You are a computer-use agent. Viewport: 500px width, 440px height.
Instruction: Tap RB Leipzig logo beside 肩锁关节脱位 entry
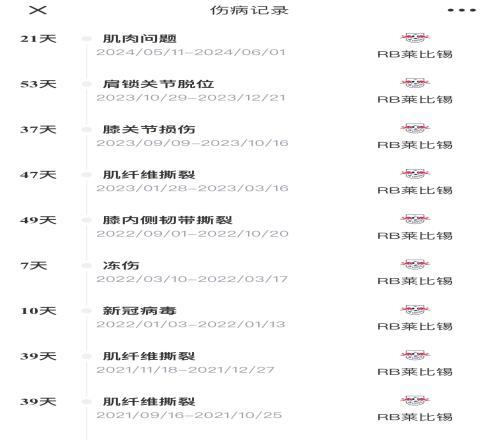point(415,83)
